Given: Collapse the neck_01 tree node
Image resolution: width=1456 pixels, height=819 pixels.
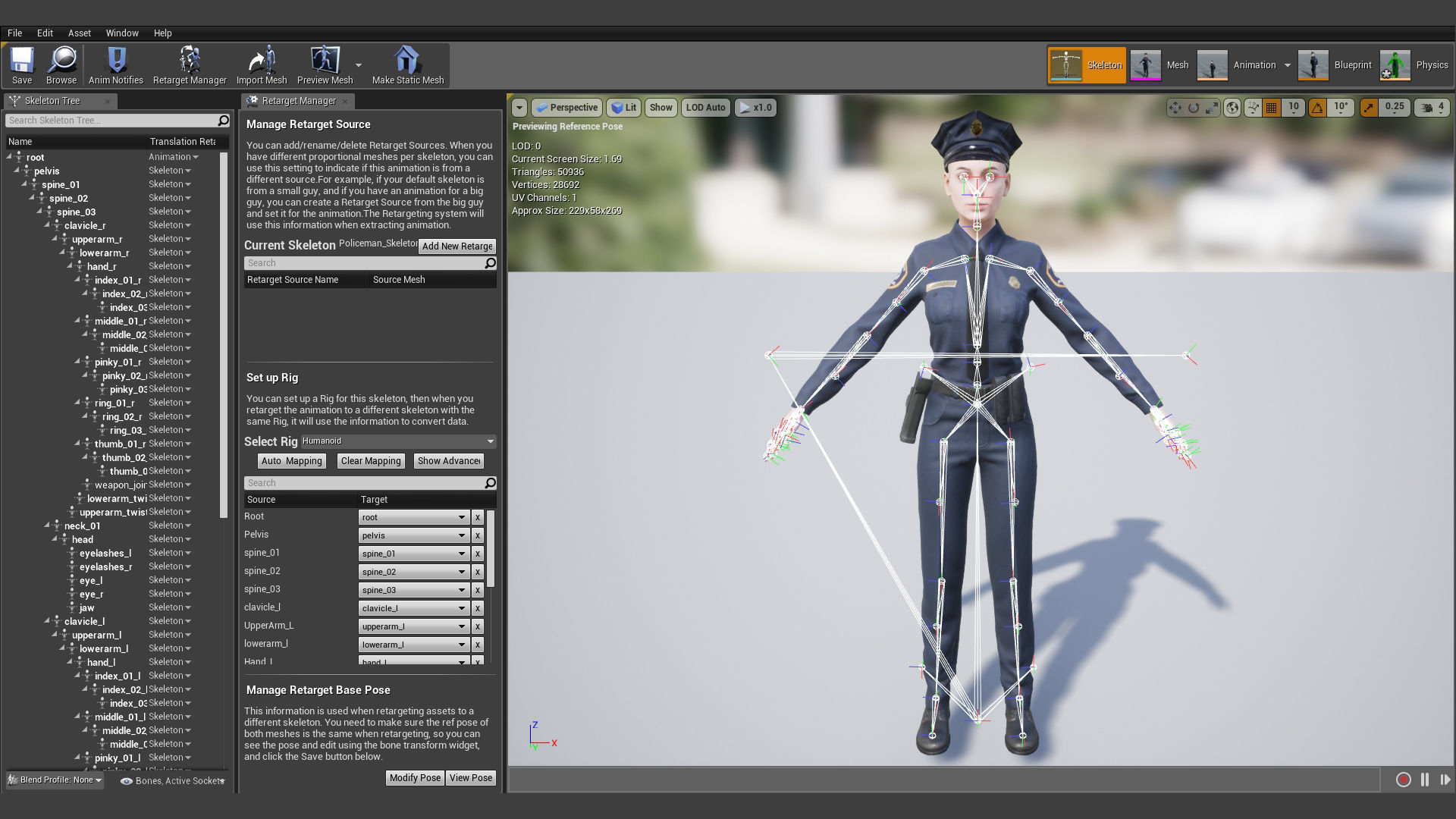Looking at the screenshot, I should pos(48,526).
